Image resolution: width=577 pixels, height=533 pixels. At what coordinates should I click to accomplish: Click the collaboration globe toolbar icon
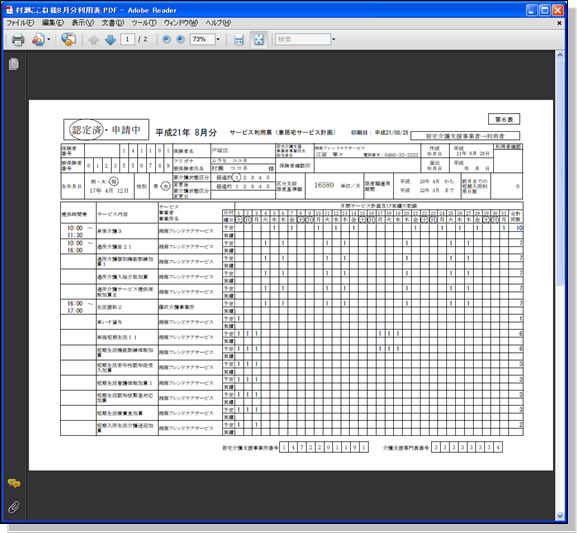tap(68, 39)
